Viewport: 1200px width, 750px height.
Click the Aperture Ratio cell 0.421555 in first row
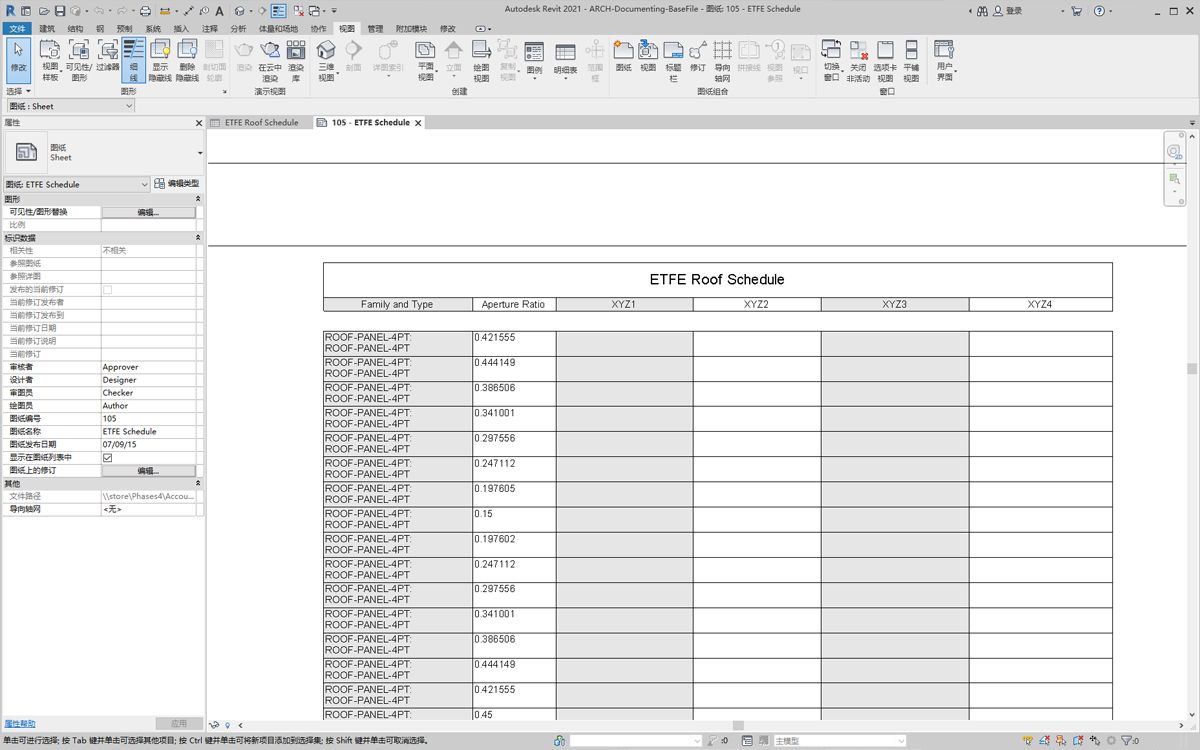coord(514,343)
